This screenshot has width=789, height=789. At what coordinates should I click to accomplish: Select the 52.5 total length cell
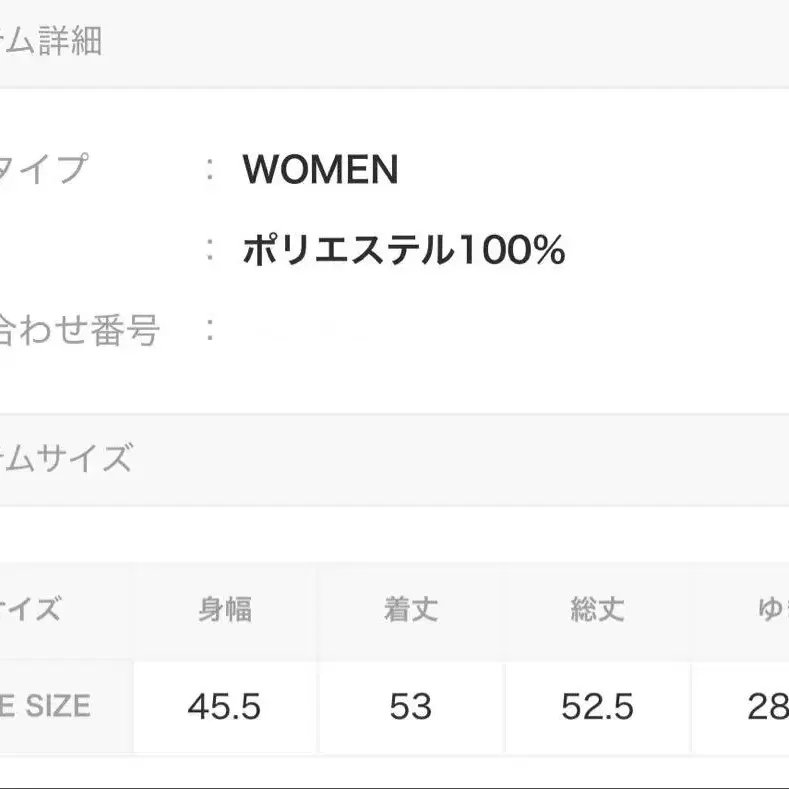click(x=597, y=707)
